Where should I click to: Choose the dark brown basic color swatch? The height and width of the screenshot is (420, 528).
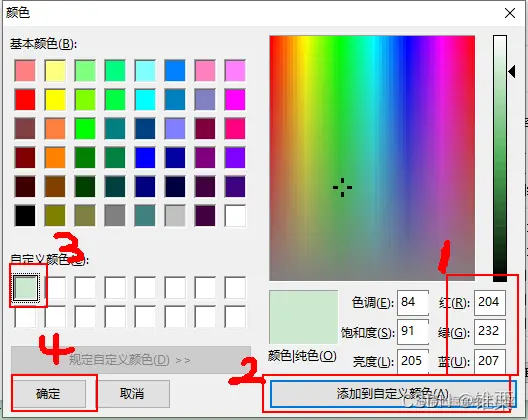click(x=55, y=186)
